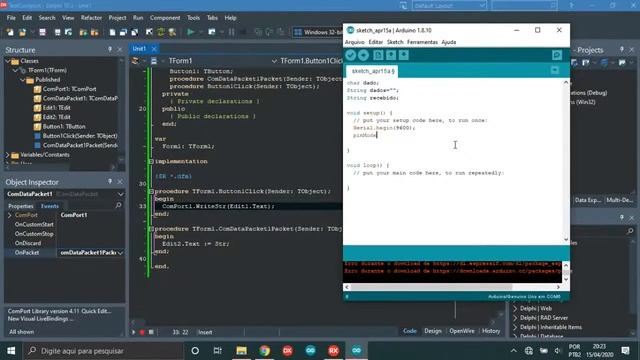Click macro record red button in editor
Viewport: 640px width, 360px height.
[x=142, y=332]
